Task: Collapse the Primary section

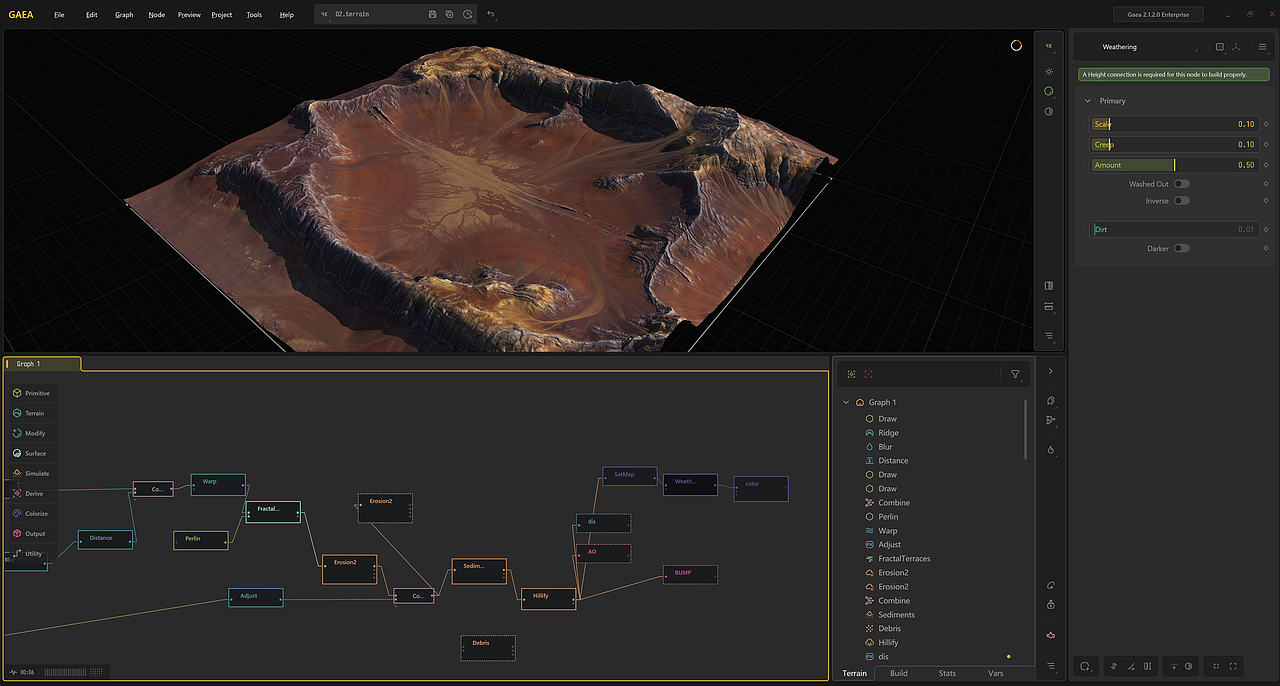Action: pos(1087,101)
